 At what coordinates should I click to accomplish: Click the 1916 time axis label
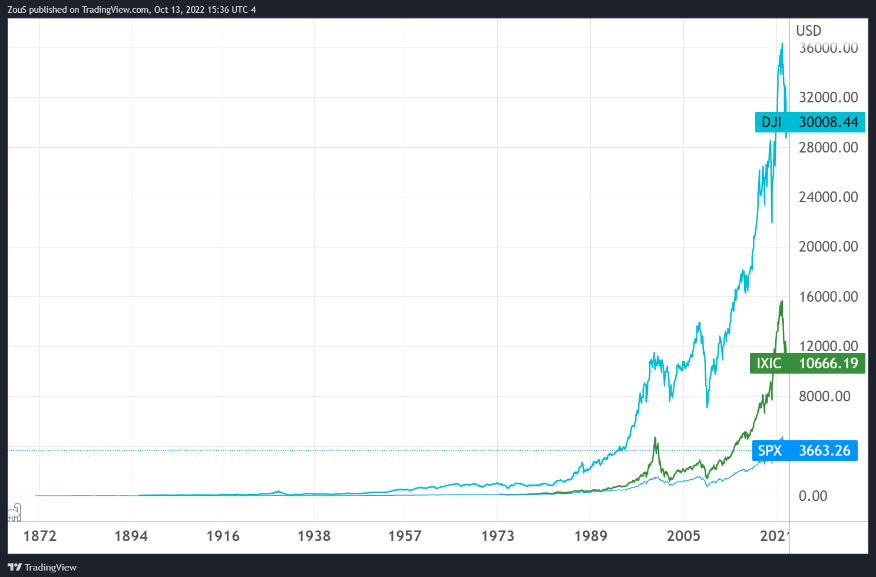223,536
